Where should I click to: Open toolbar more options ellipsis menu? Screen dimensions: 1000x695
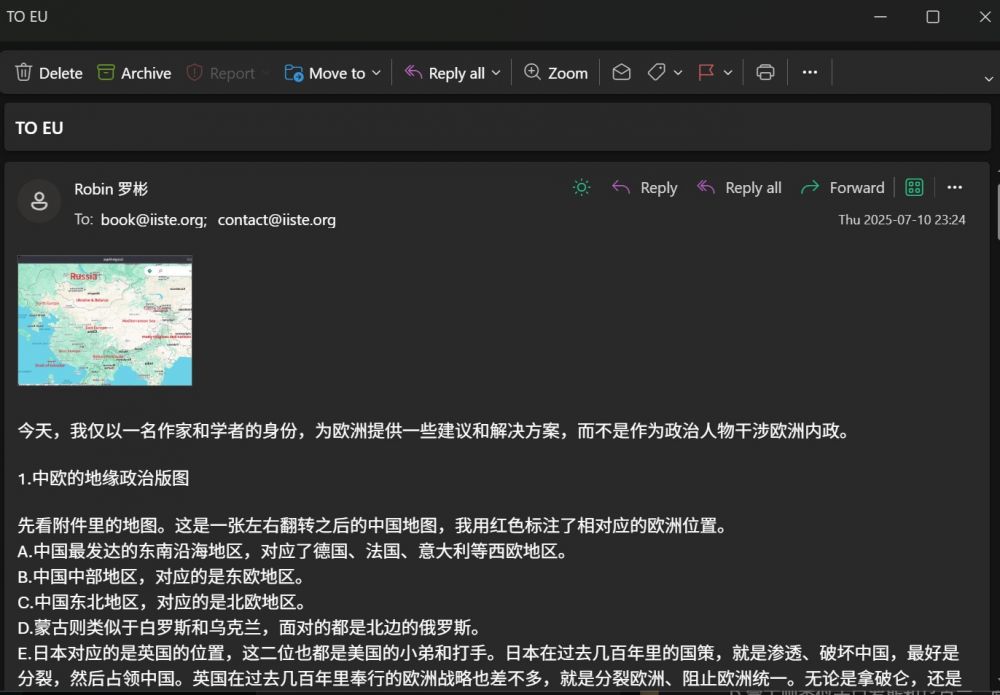pyautogui.click(x=810, y=72)
